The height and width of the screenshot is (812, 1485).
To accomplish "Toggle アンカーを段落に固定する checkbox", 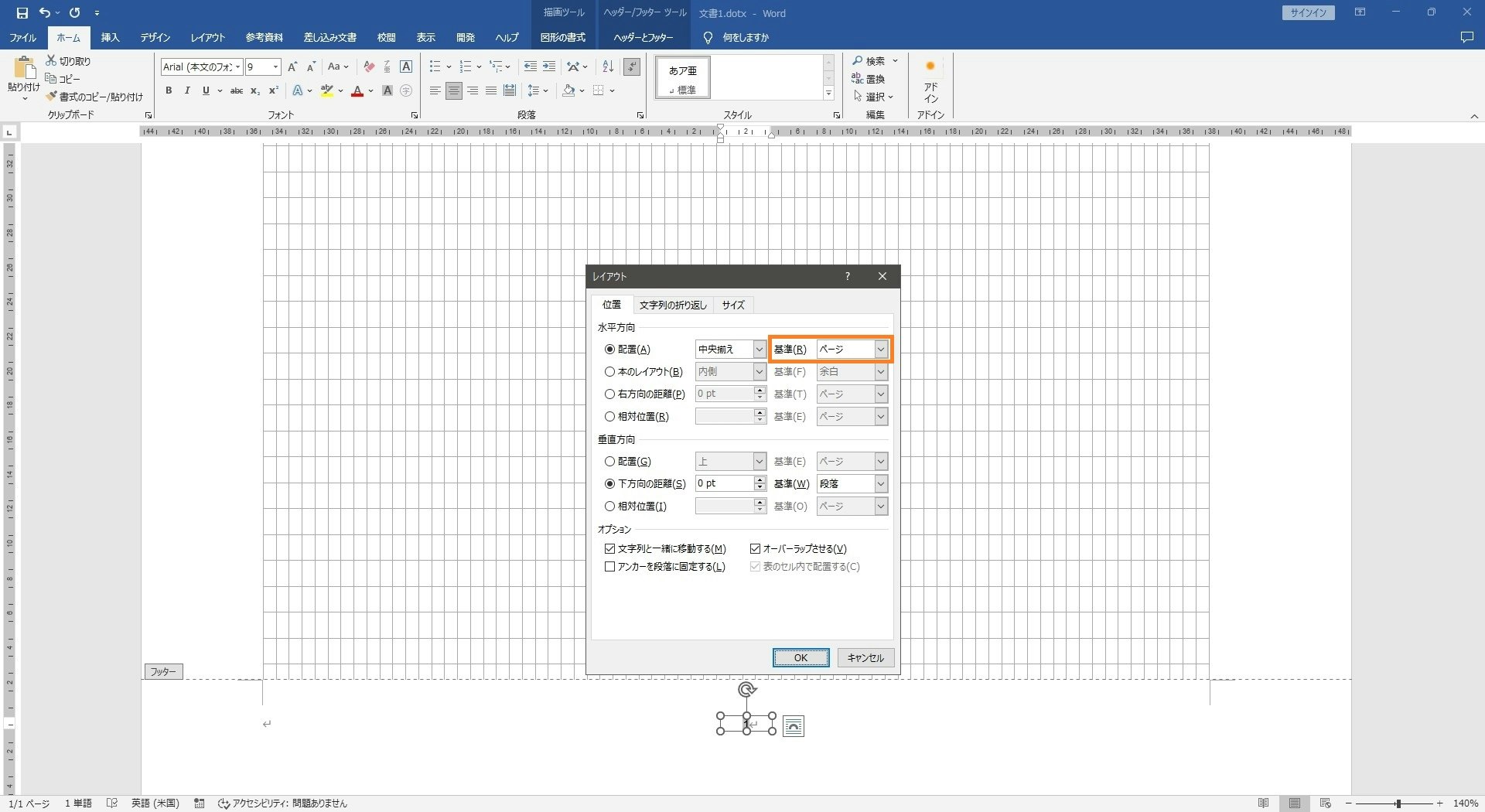I will pos(609,567).
